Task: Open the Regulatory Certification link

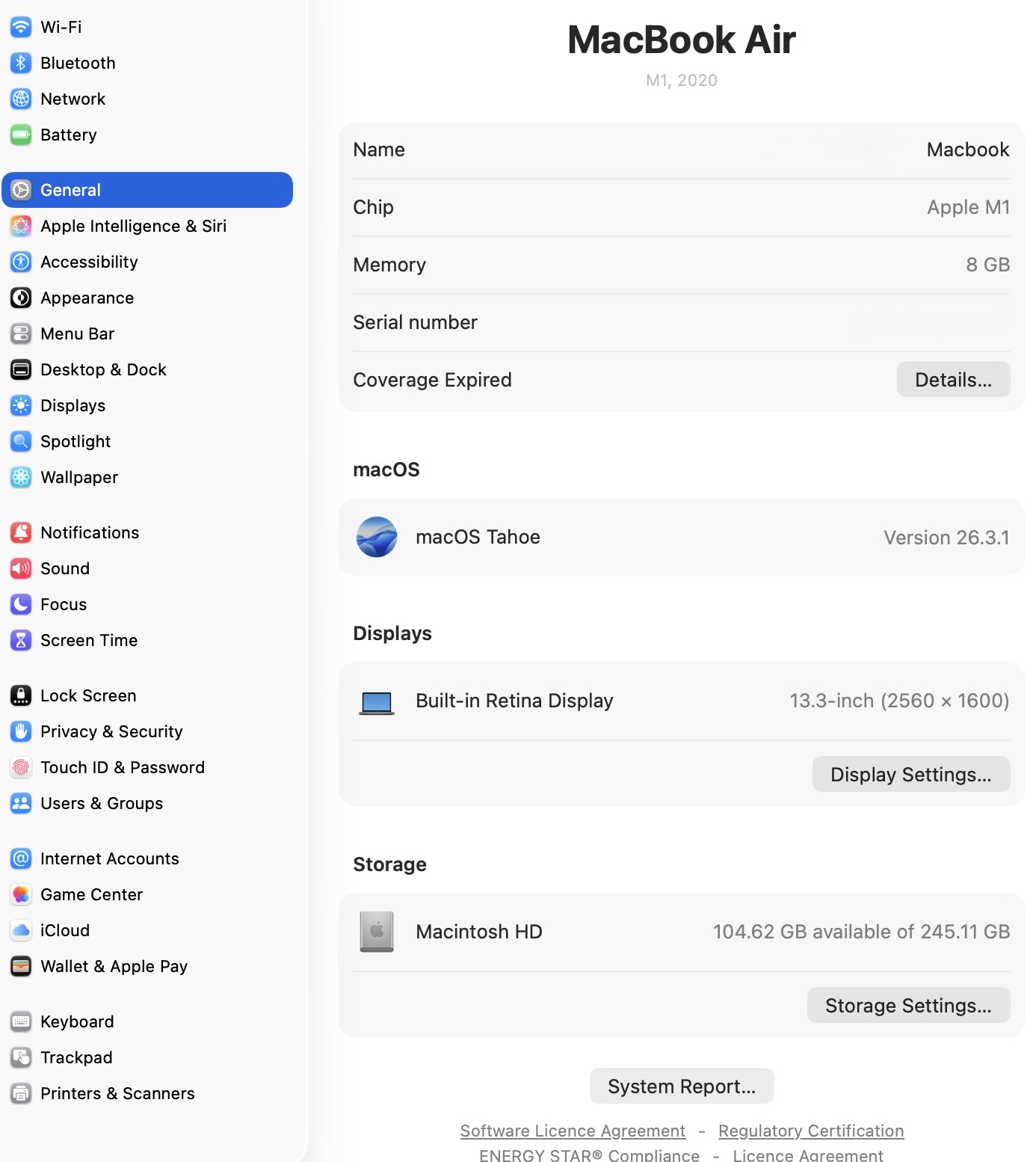Action: coord(811,1131)
